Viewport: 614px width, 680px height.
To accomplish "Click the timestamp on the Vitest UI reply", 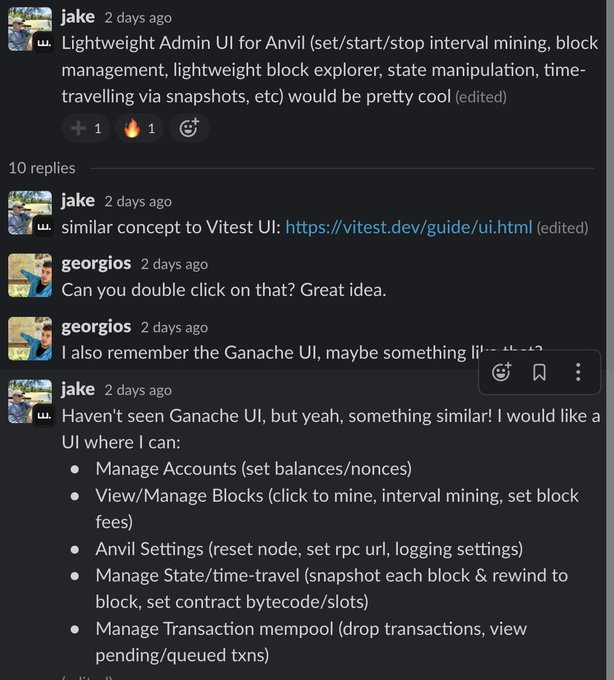I will 138,201.
